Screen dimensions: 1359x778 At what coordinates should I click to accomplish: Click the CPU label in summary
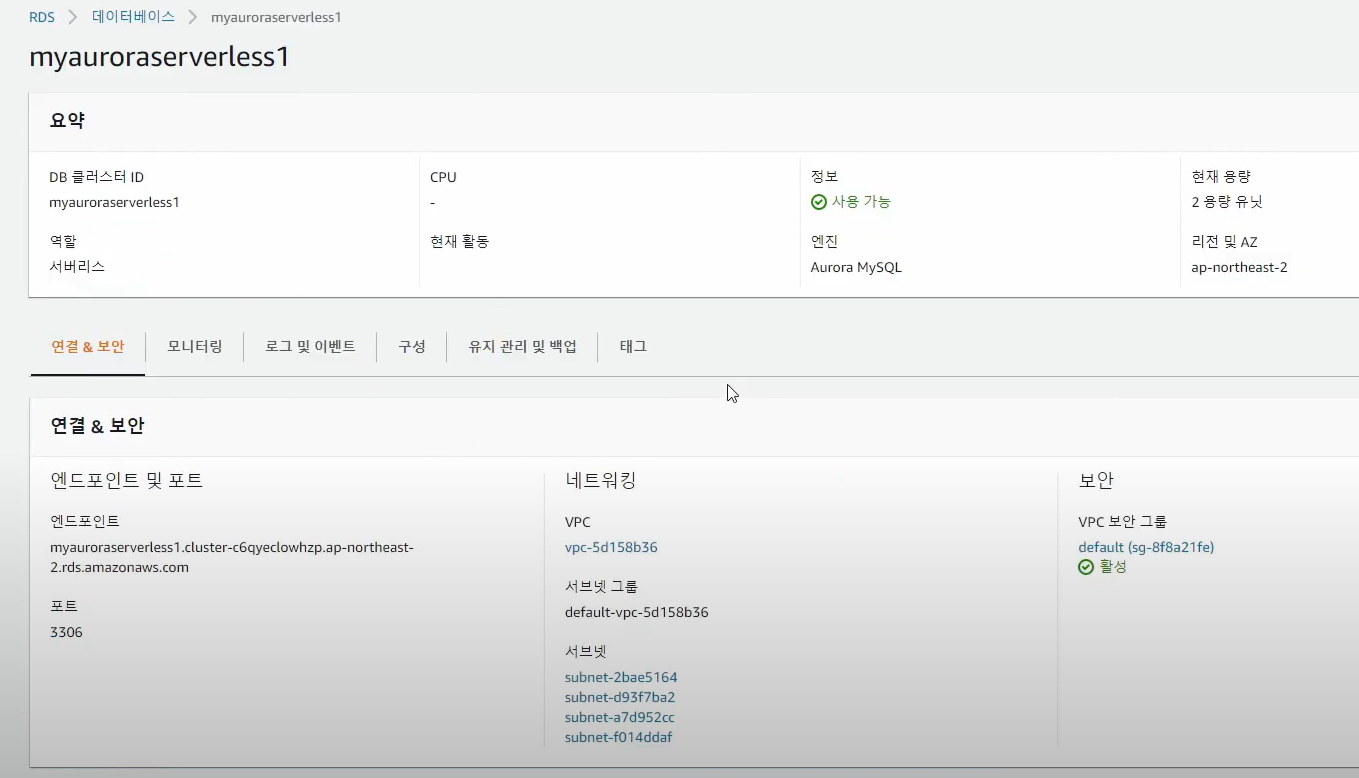point(443,177)
